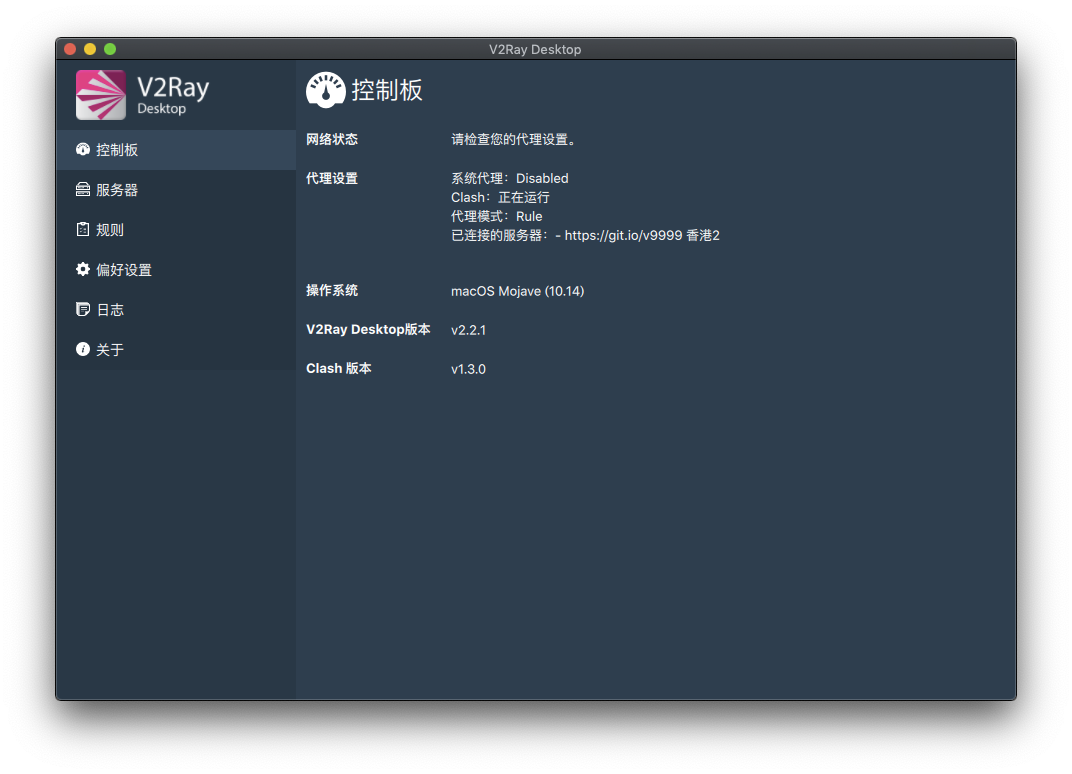
Task: Click the macOS Mojave (10.14) value
Action: [518, 291]
